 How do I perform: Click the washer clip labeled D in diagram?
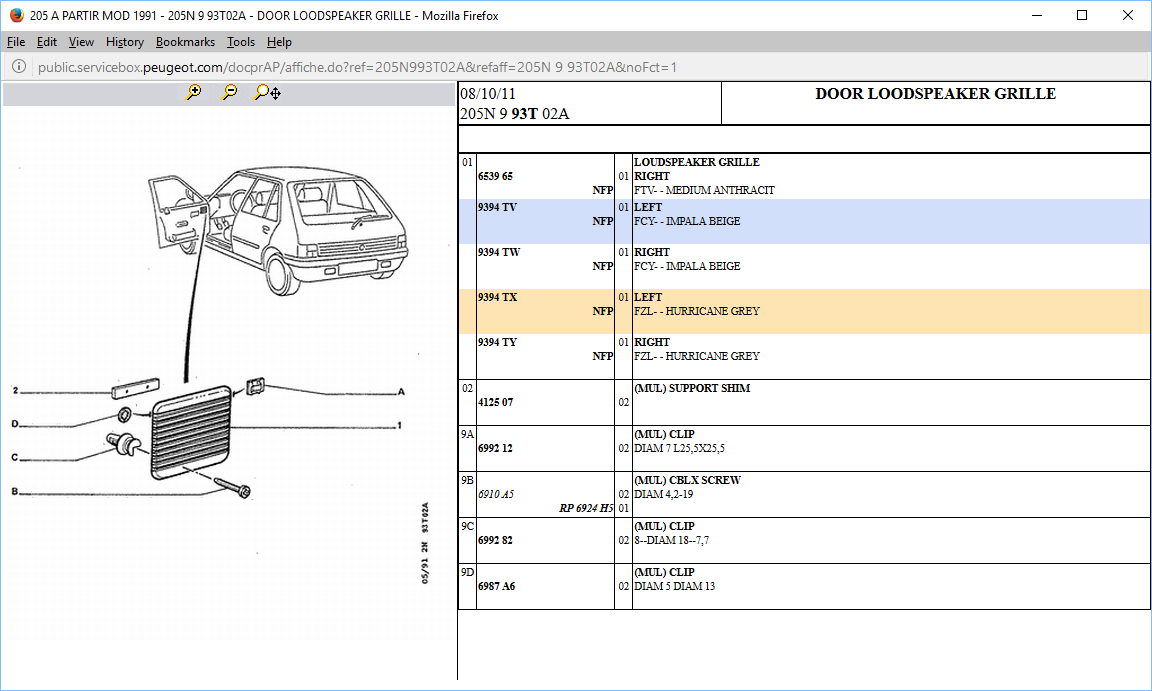(x=125, y=416)
